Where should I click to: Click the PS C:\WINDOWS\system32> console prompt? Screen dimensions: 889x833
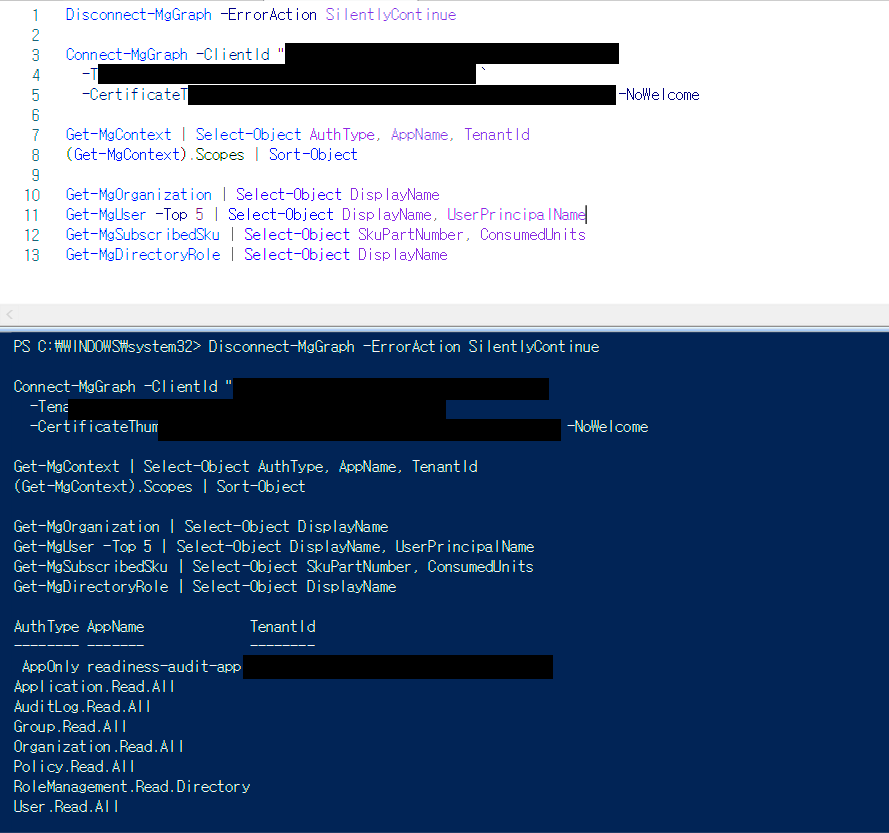click(107, 346)
